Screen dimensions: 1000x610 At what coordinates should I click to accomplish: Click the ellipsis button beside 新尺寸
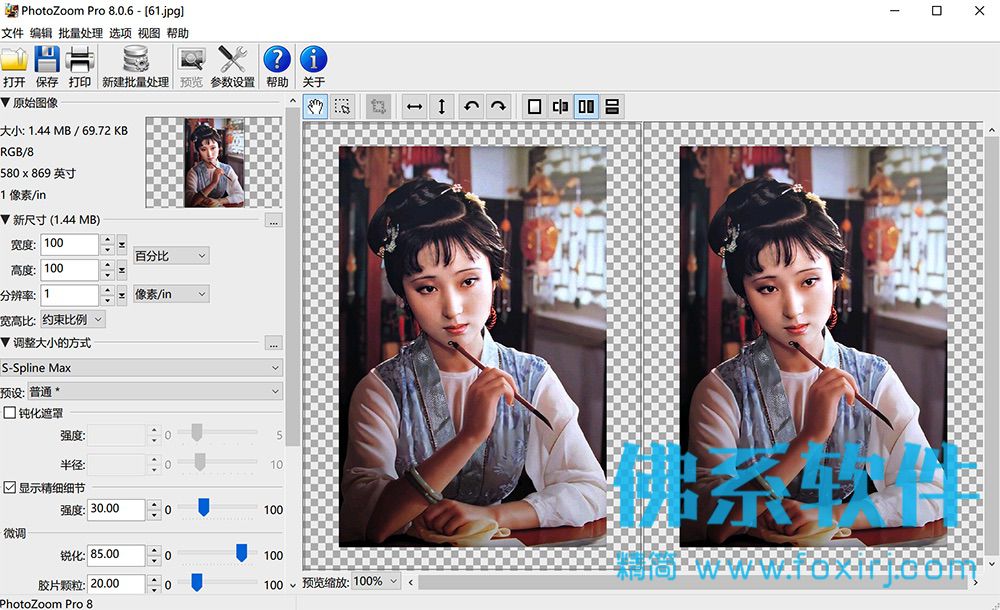274,221
